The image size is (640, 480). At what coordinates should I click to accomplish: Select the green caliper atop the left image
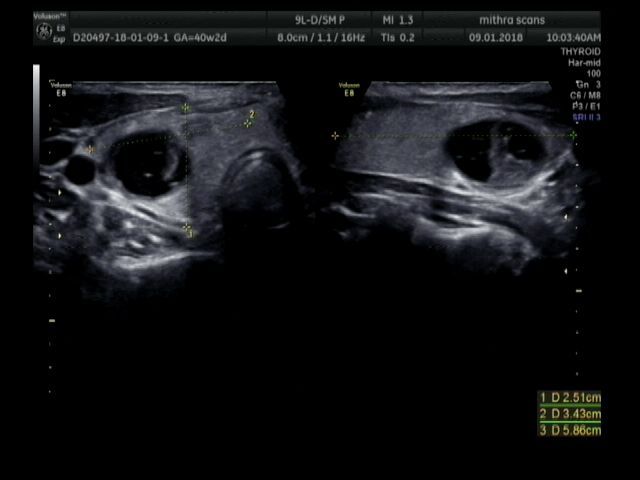click(x=185, y=107)
